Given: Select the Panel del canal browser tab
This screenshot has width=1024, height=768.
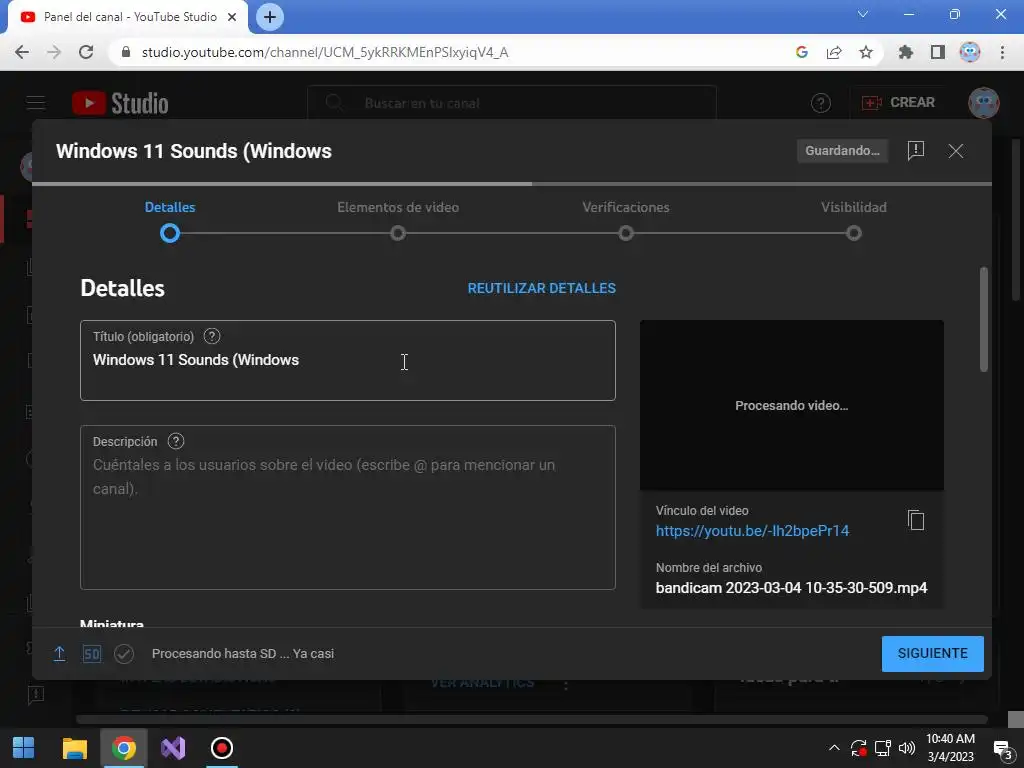Looking at the screenshot, I should pos(128,17).
